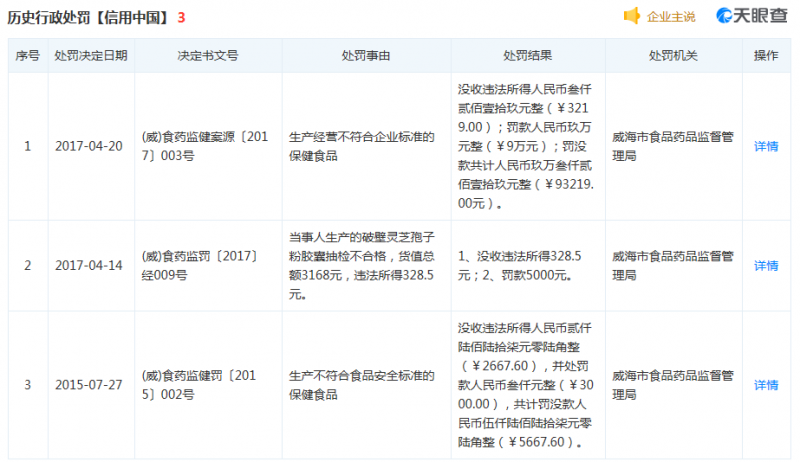Click the 天眼查 logo

[x=753, y=16]
